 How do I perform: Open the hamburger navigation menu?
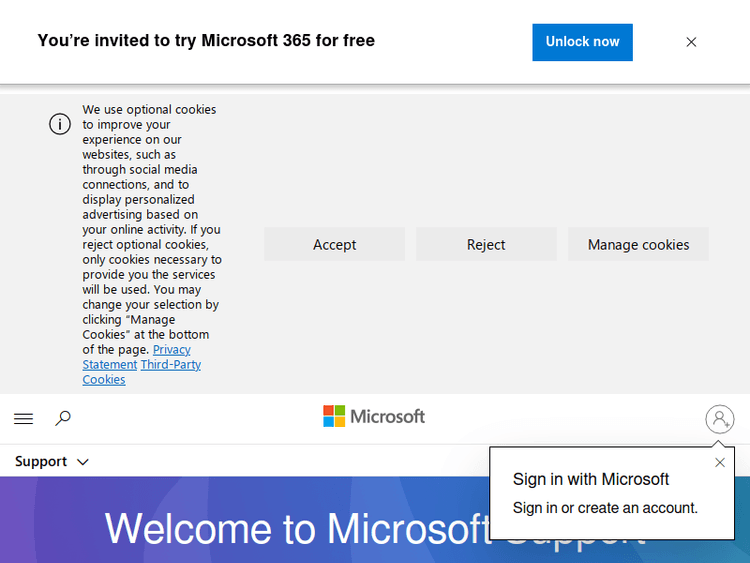[24, 419]
